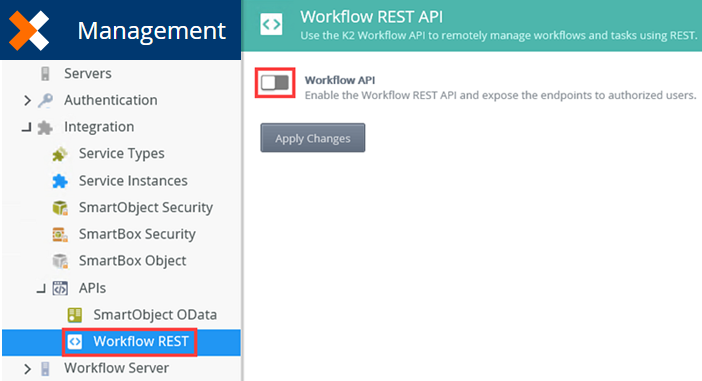Click the SmartBox Object grey cube icon
This screenshot has width=702, height=381.
coord(60,261)
